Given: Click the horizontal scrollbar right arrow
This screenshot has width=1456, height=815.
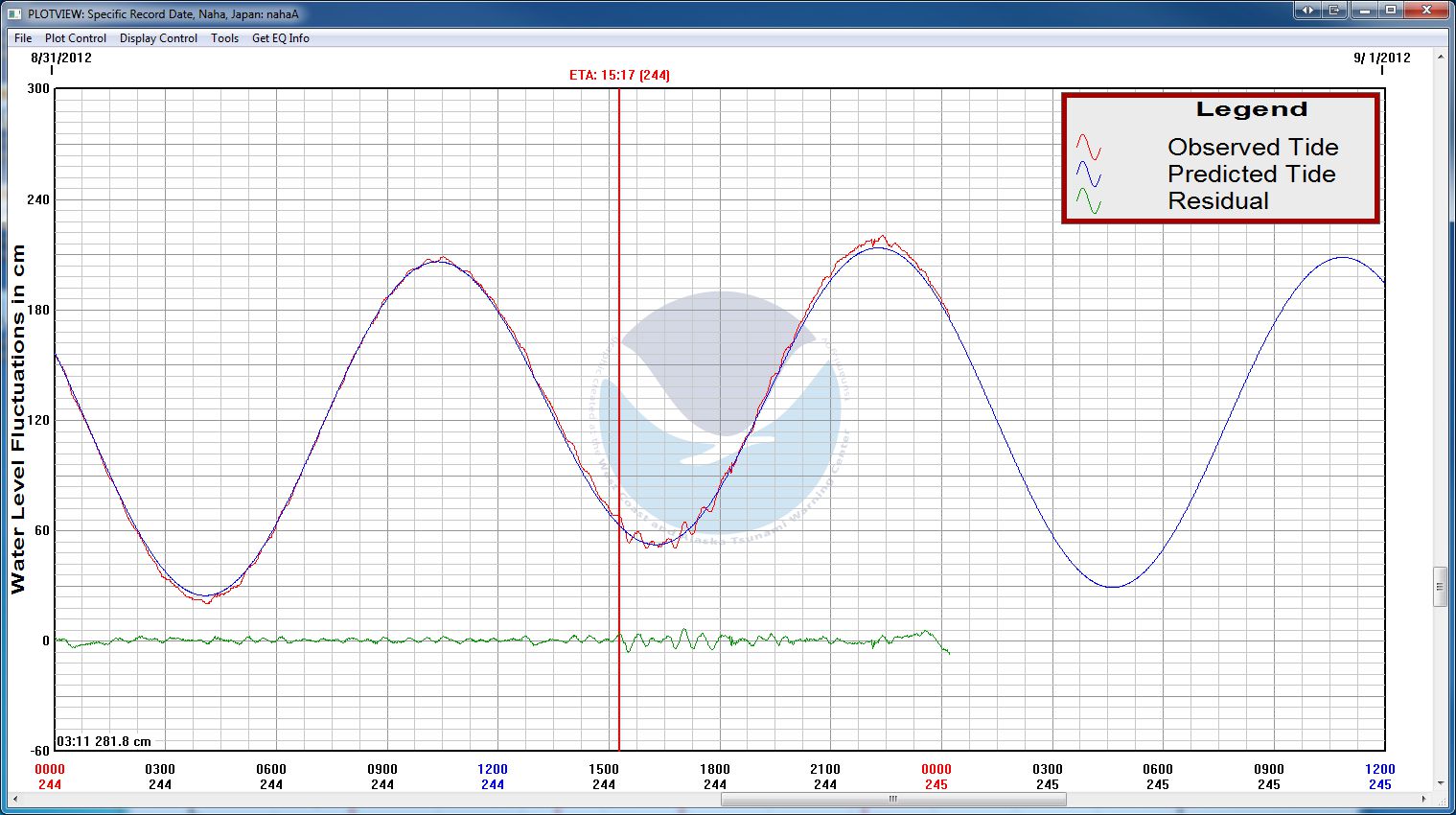Looking at the screenshot, I should [x=1423, y=799].
